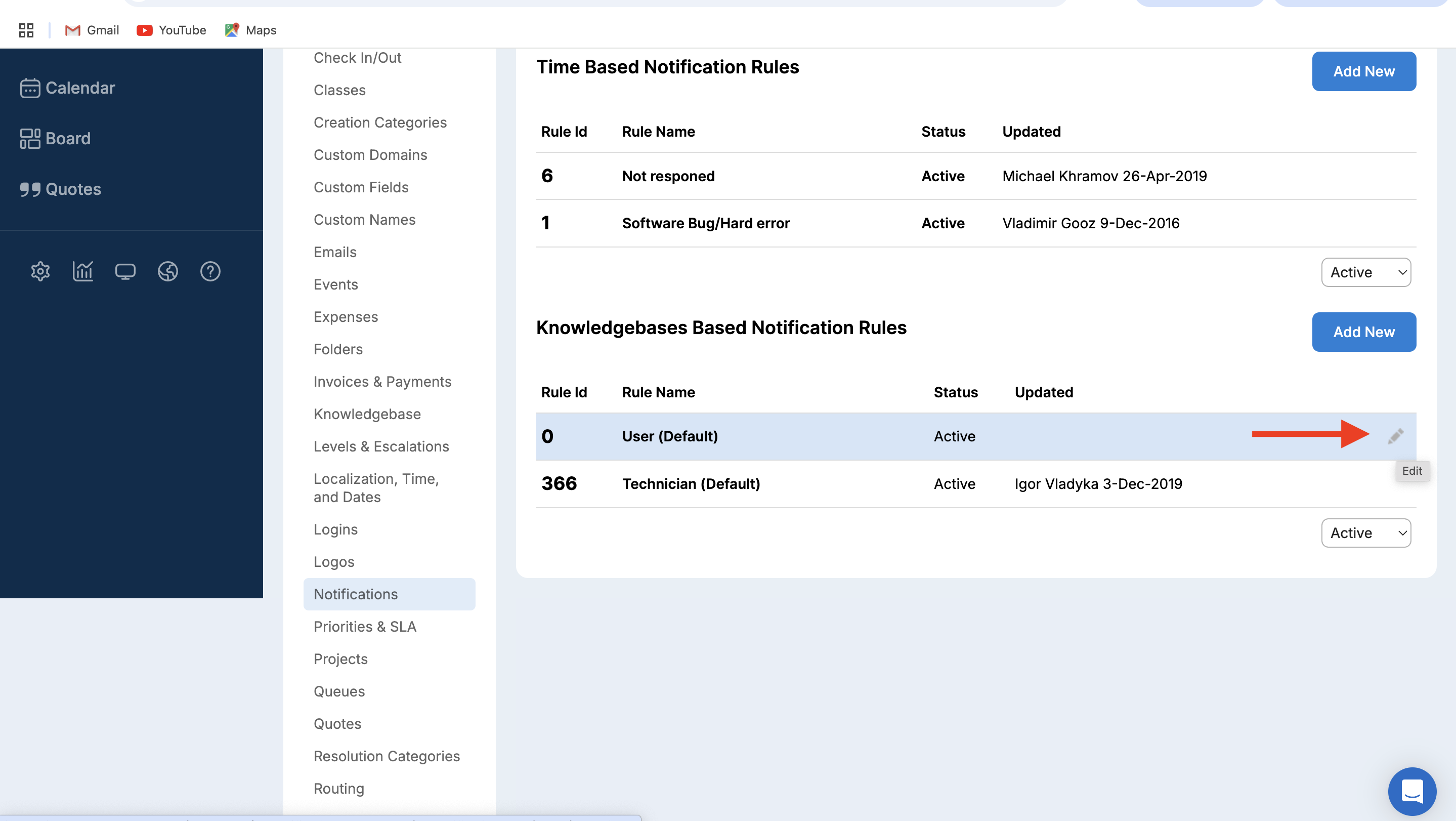The width and height of the screenshot is (1456, 821).
Task: Select Priorities & SLA settings item
Action: click(x=365, y=627)
